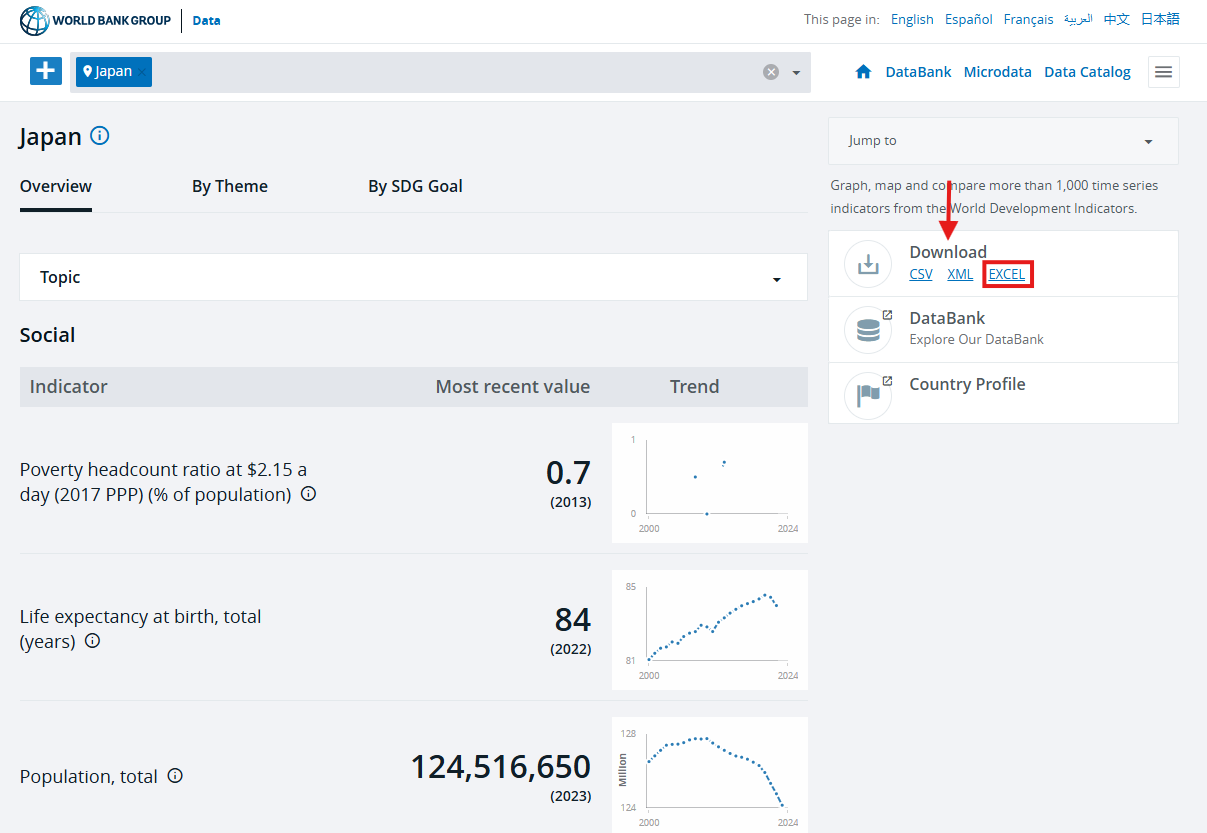Open the Life expectancy trend chart
Image resolution: width=1207 pixels, height=833 pixels.
click(x=710, y=630)
